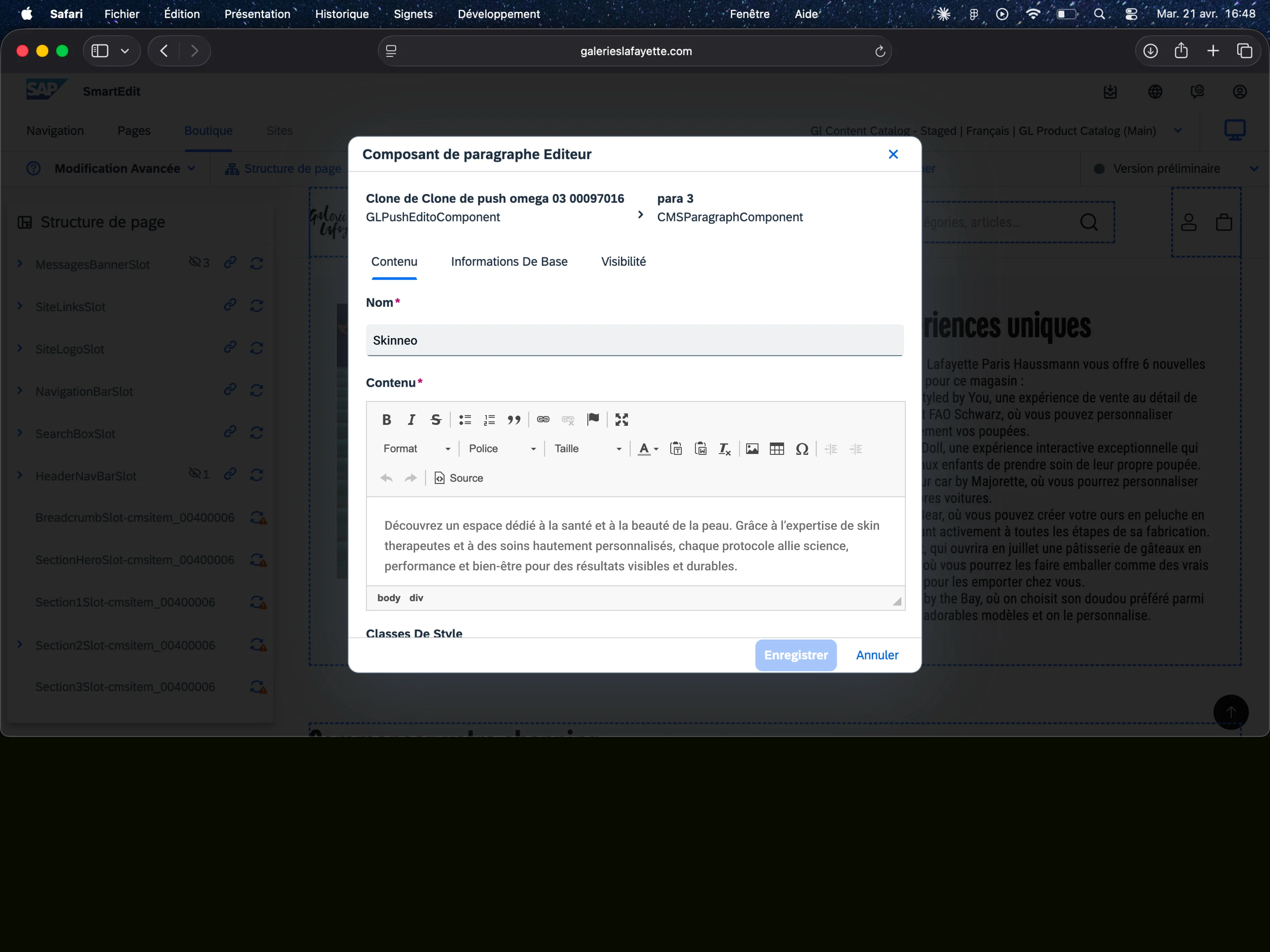Decrease indent in the editor
The image size is (1270, 952).
click(831, 449)
